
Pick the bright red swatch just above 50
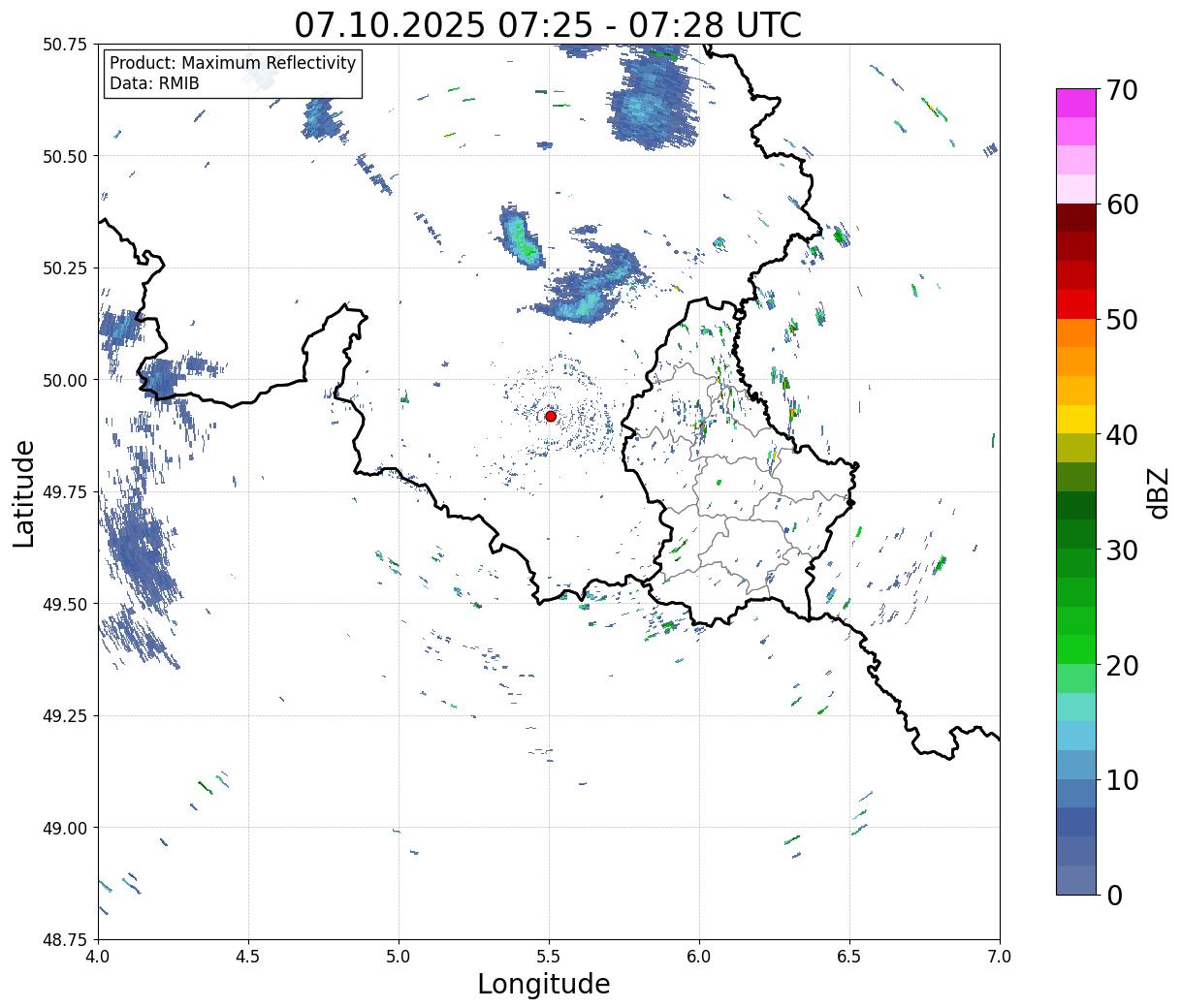(1076, 304)
